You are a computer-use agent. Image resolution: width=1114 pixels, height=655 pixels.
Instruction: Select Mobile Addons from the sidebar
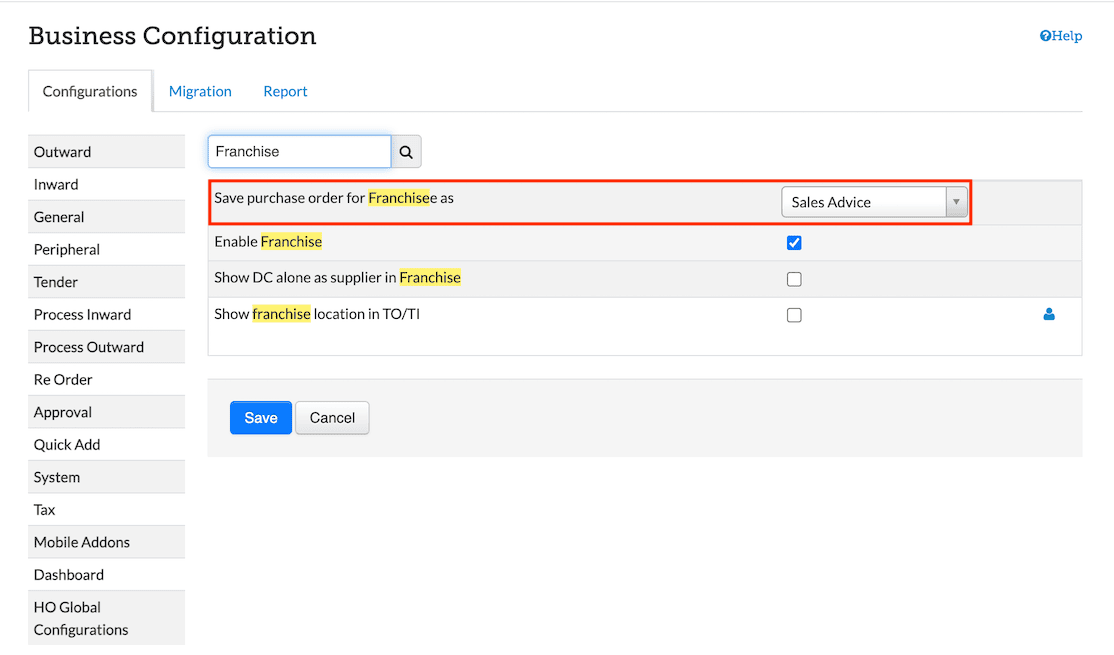pos(82,542)
